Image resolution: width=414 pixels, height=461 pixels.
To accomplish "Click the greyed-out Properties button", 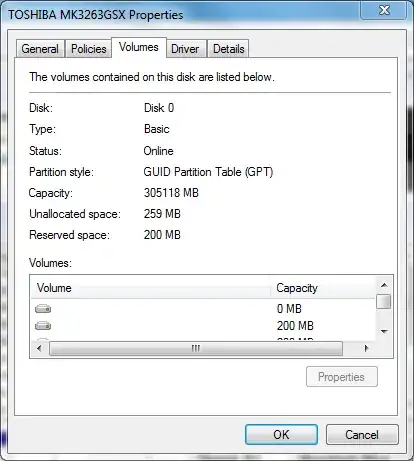I will [x=342, y=377].
